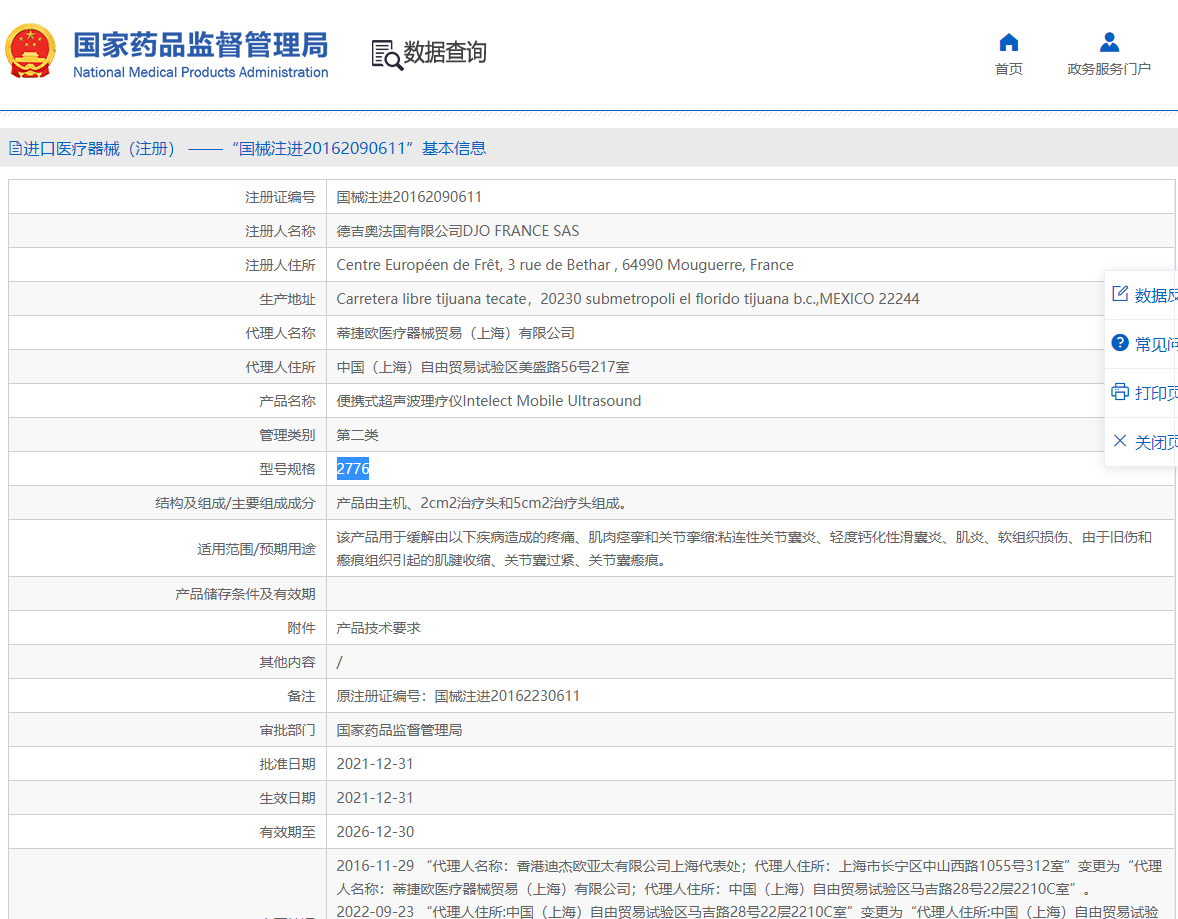Click the slash value in 其他内容 row
This screenshot has width=1178, height=919.
click(340, 662)
